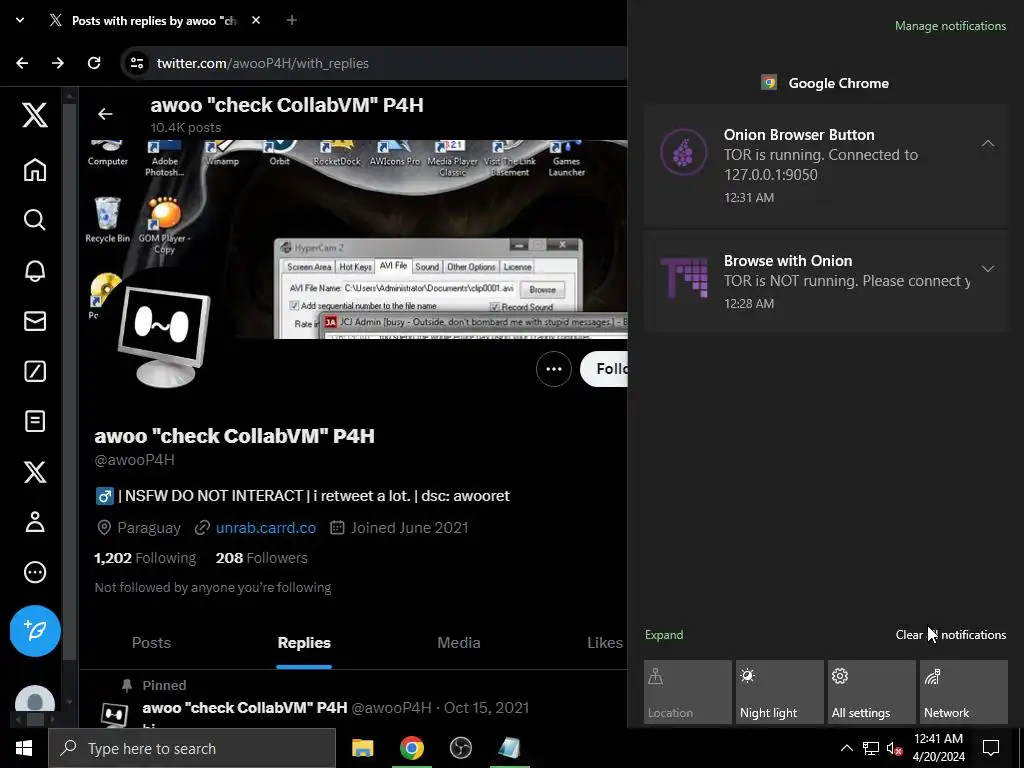Expand Browse with Onion notification
This screenshot has width=1024, height=768.
pos(987,268)
